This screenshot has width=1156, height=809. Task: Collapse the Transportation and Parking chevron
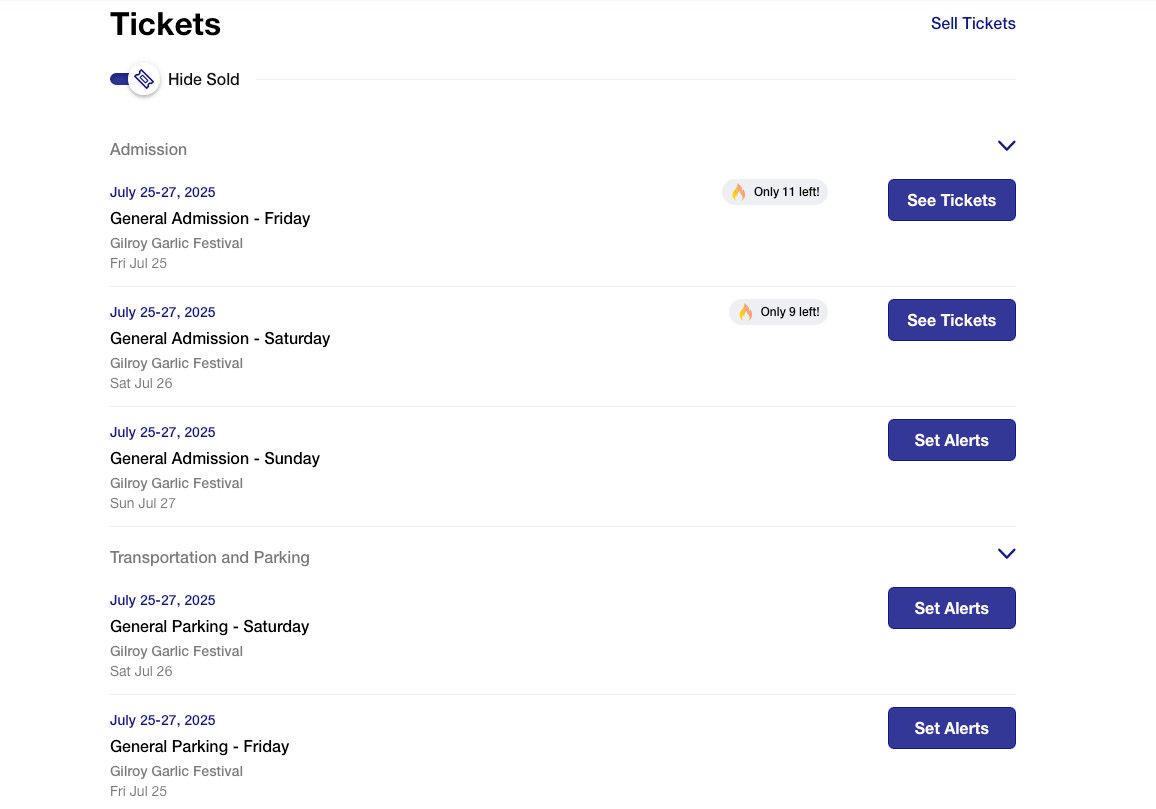(x=1006, y=554)
